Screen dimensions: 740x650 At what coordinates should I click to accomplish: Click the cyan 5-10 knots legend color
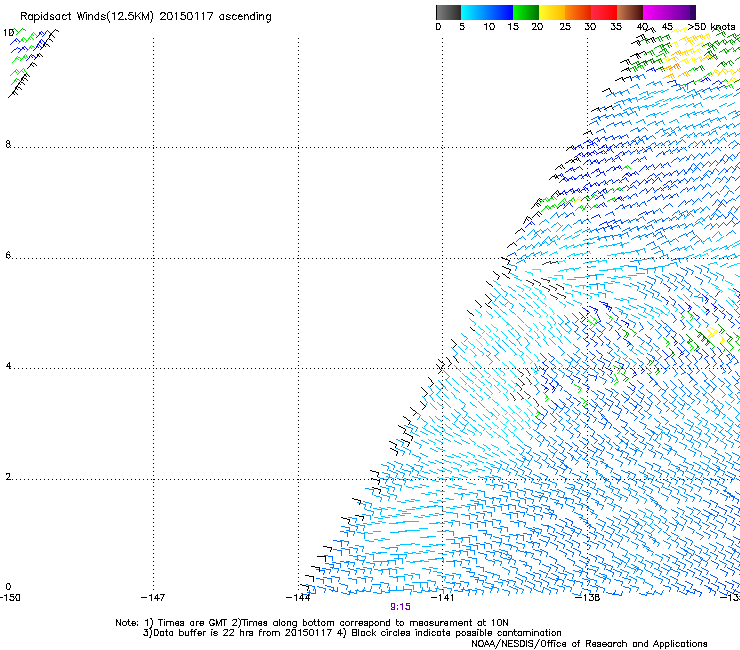pyautogui.click(x=474, y=12)
